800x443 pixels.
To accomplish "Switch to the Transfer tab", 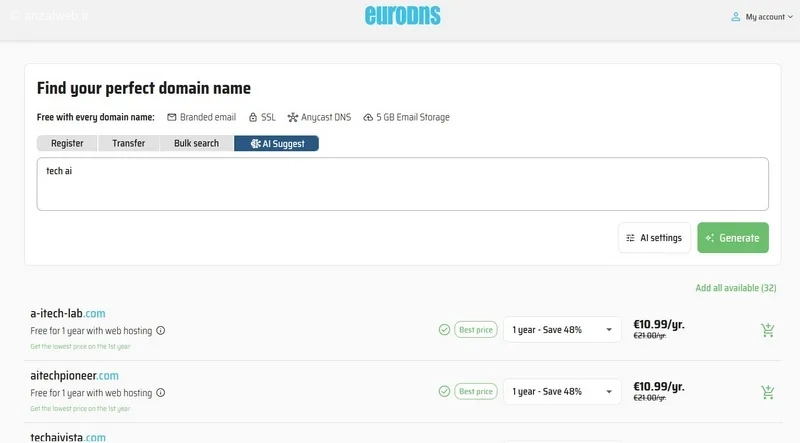I will coord(129,143).
